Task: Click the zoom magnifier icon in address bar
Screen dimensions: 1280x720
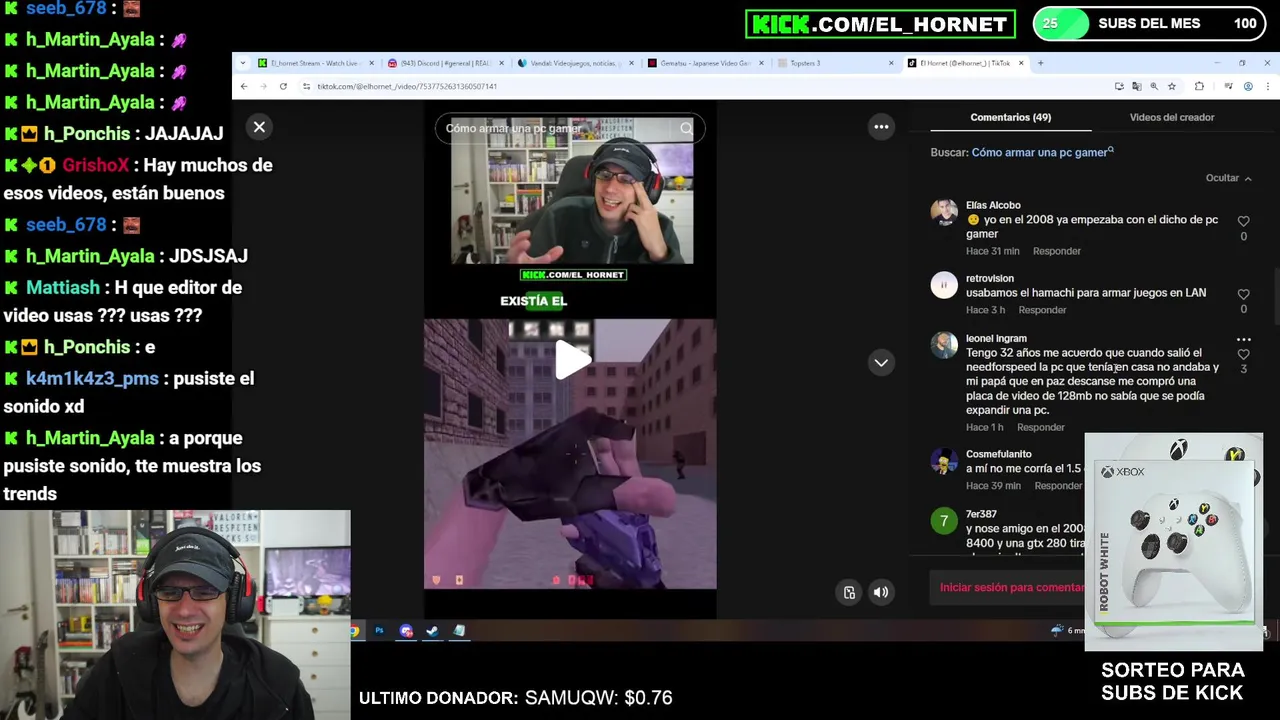Action: click(1154, 87)
